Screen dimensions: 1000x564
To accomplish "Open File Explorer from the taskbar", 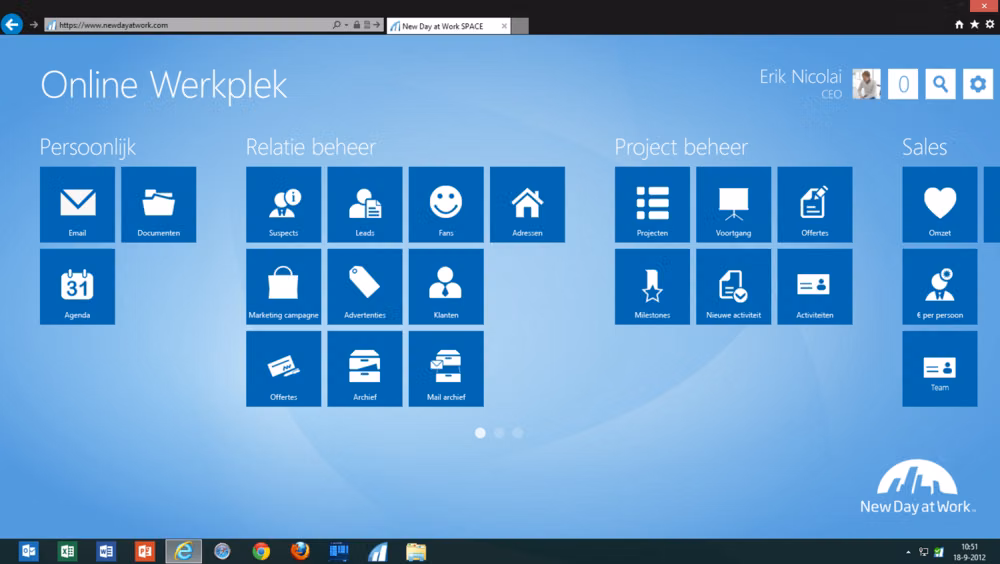I will [416, 551].
